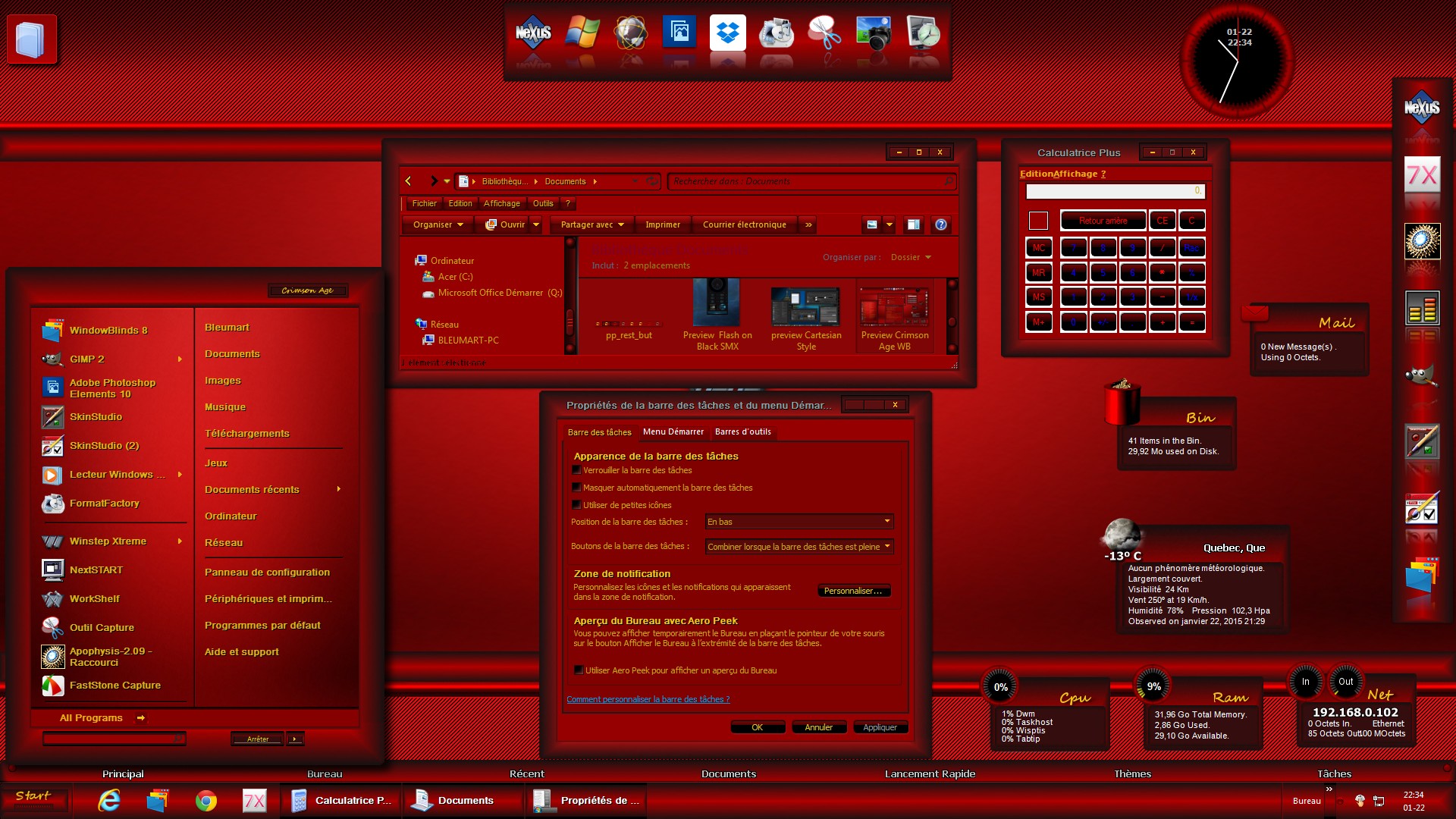1456x819 pixels.
Task: Open explorer help question mark icon
Action: (941, 224)
